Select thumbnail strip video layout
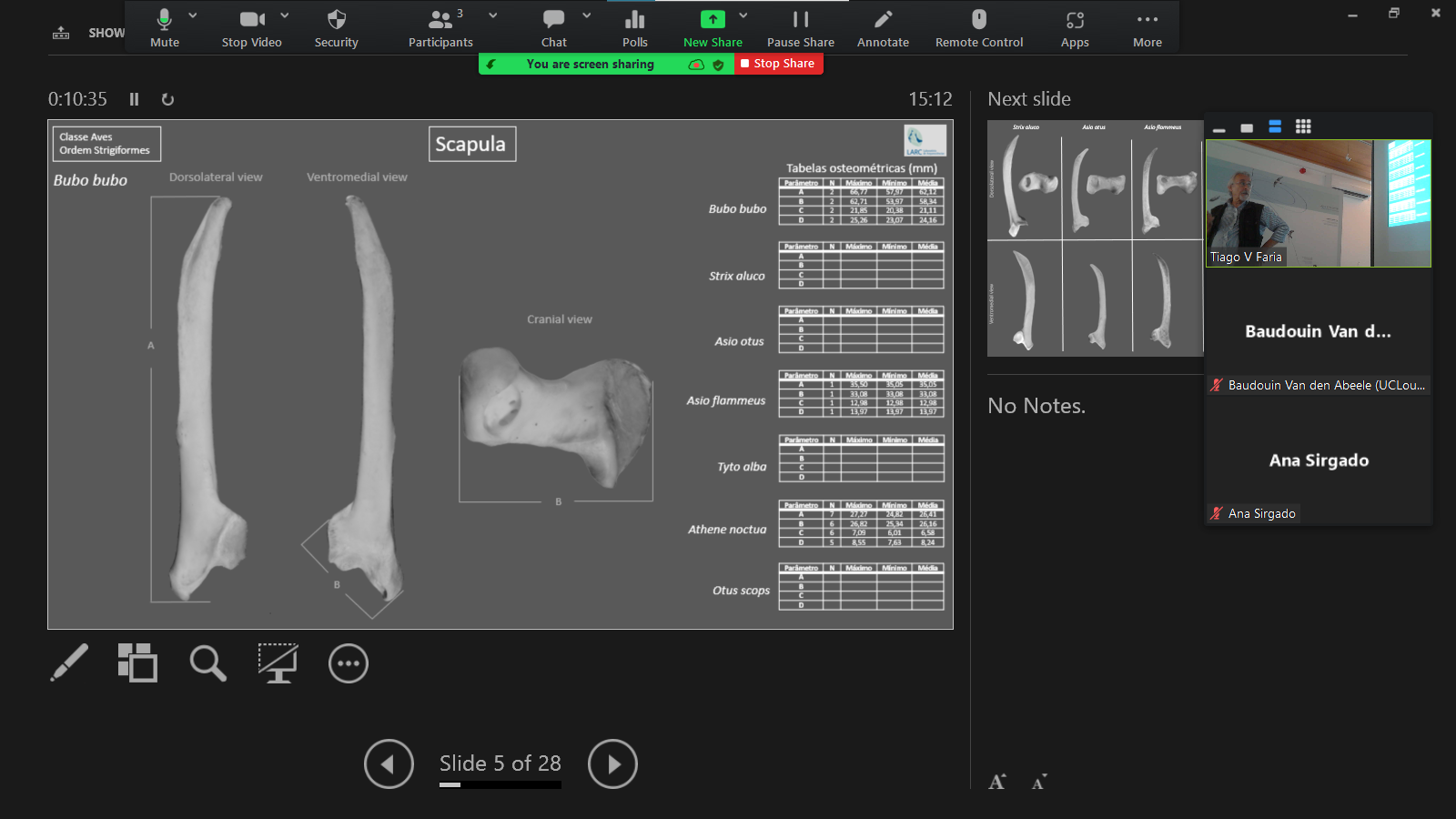 pos(1275,126)
